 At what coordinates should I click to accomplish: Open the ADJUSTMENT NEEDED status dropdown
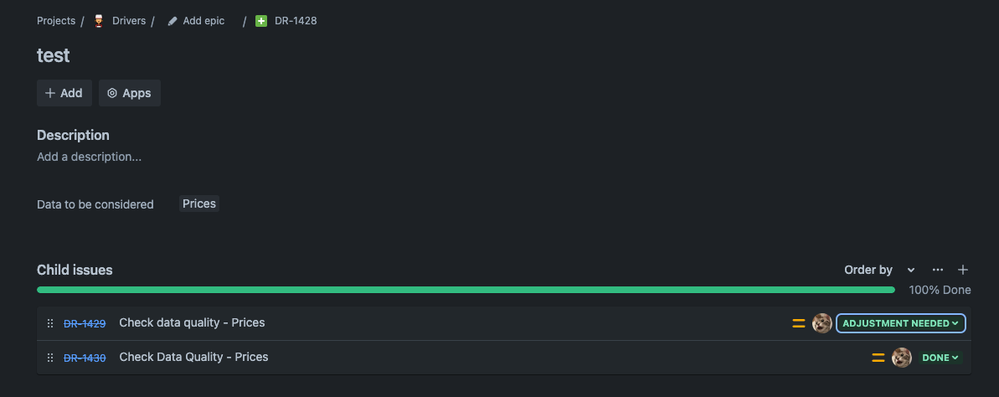click(901, 323)
